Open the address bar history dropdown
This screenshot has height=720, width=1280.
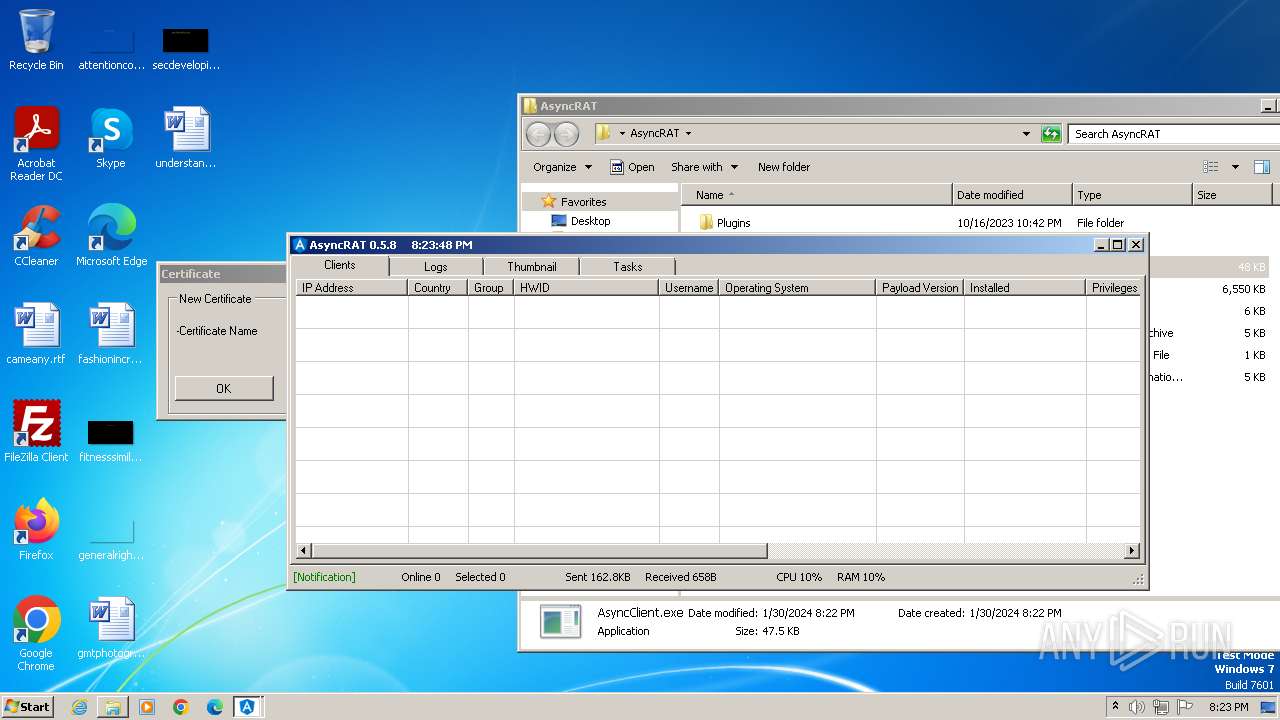(x=1026, y=134)
